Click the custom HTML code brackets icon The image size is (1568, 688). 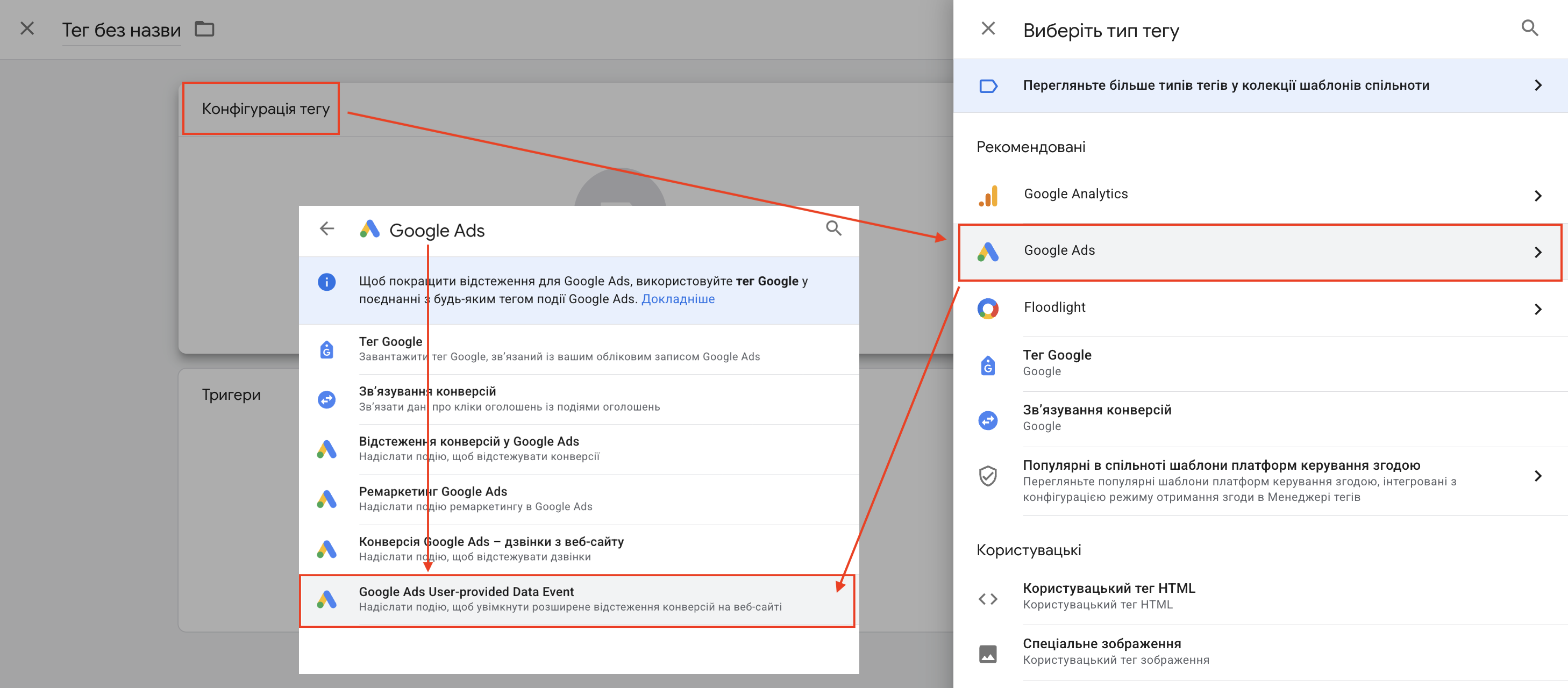(988, 599)
